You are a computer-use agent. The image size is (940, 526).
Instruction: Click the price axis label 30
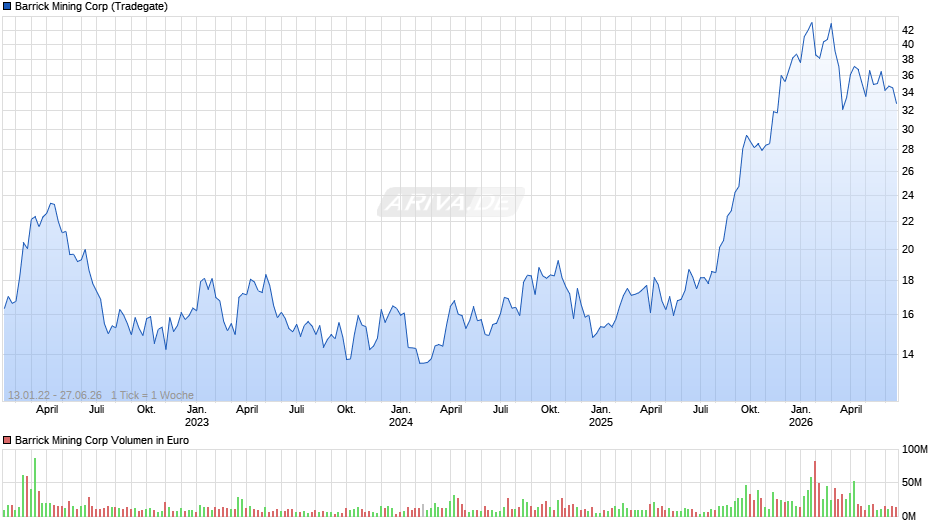(908, 130)
